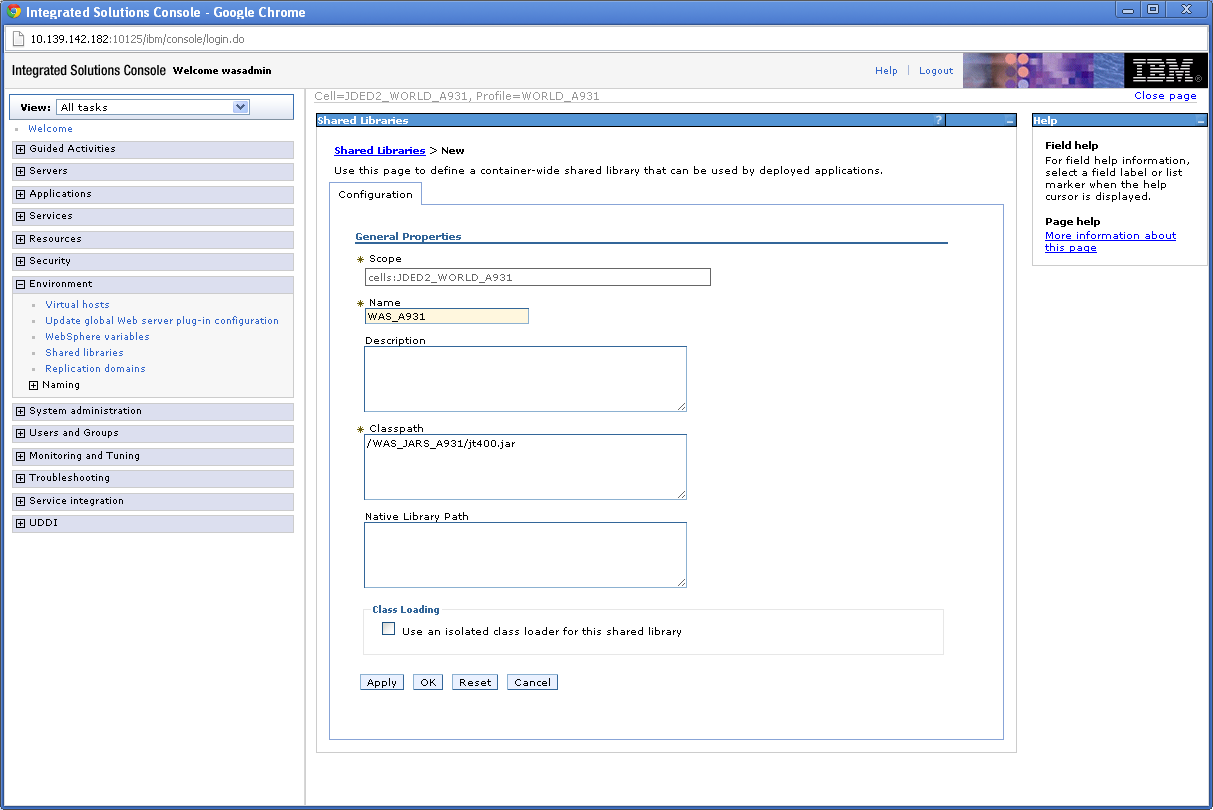
Task: Enable isolated class loader checkbox
Action: [389, 629]
